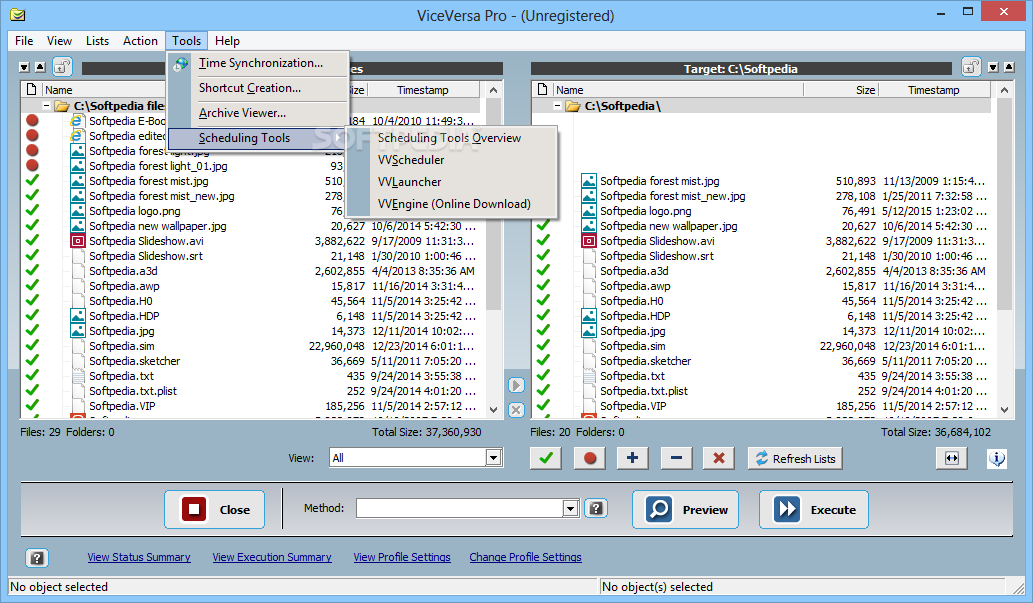Open the View menu
Screen dimensions: 1033x603
point(59,41)
